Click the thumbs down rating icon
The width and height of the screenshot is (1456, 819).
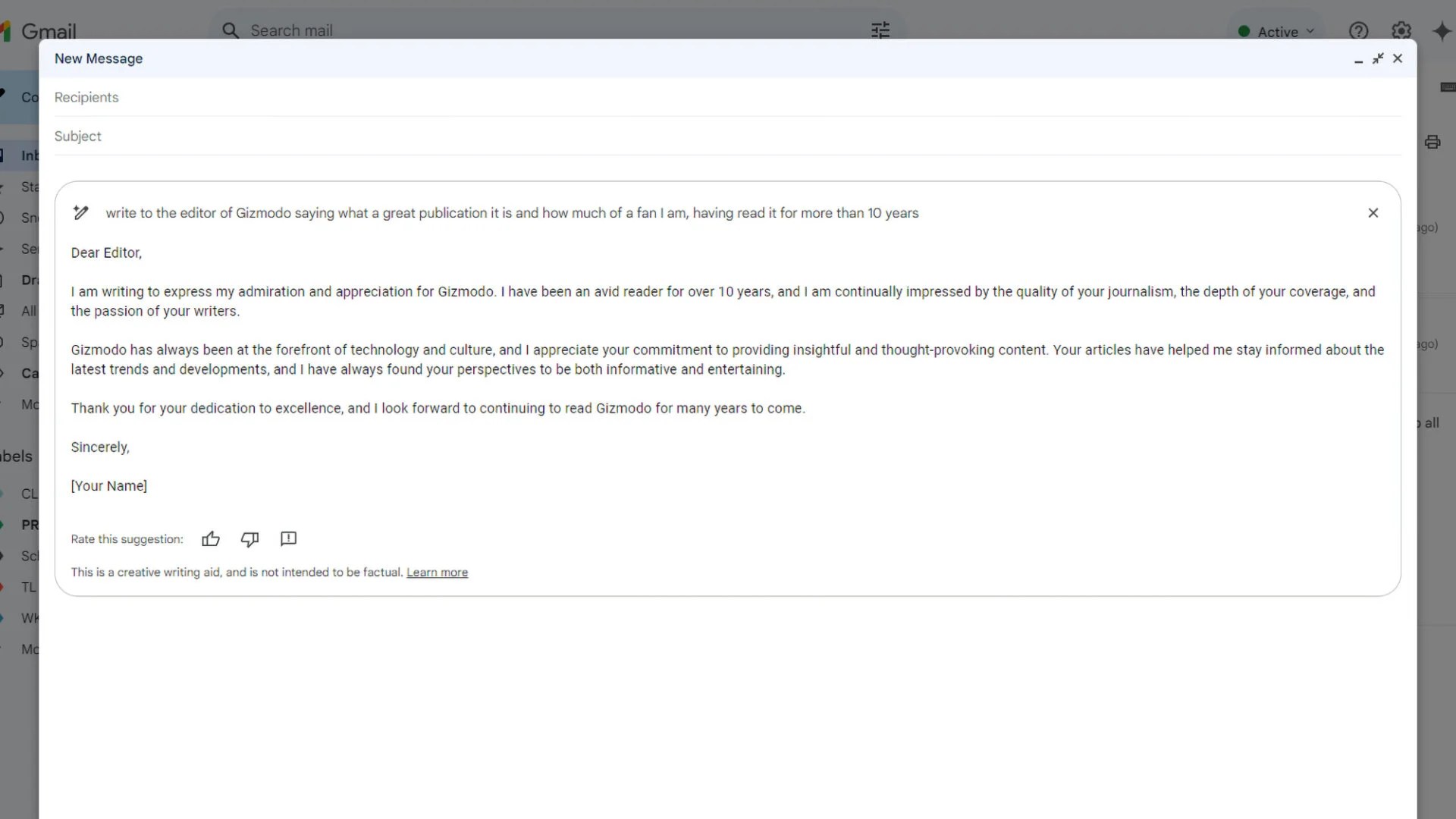(249, 538)
